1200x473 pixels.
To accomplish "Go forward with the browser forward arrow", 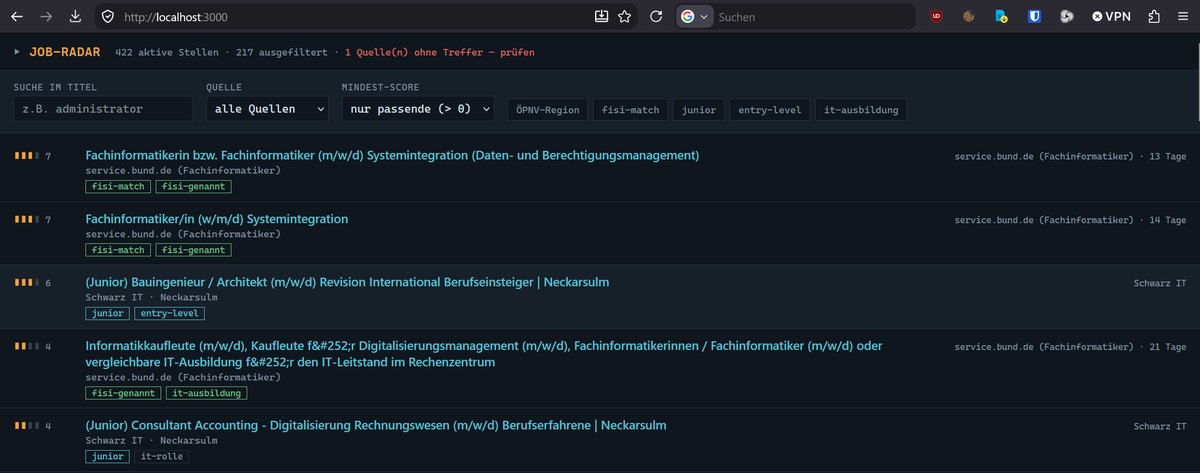I will [x=46, y=17].
